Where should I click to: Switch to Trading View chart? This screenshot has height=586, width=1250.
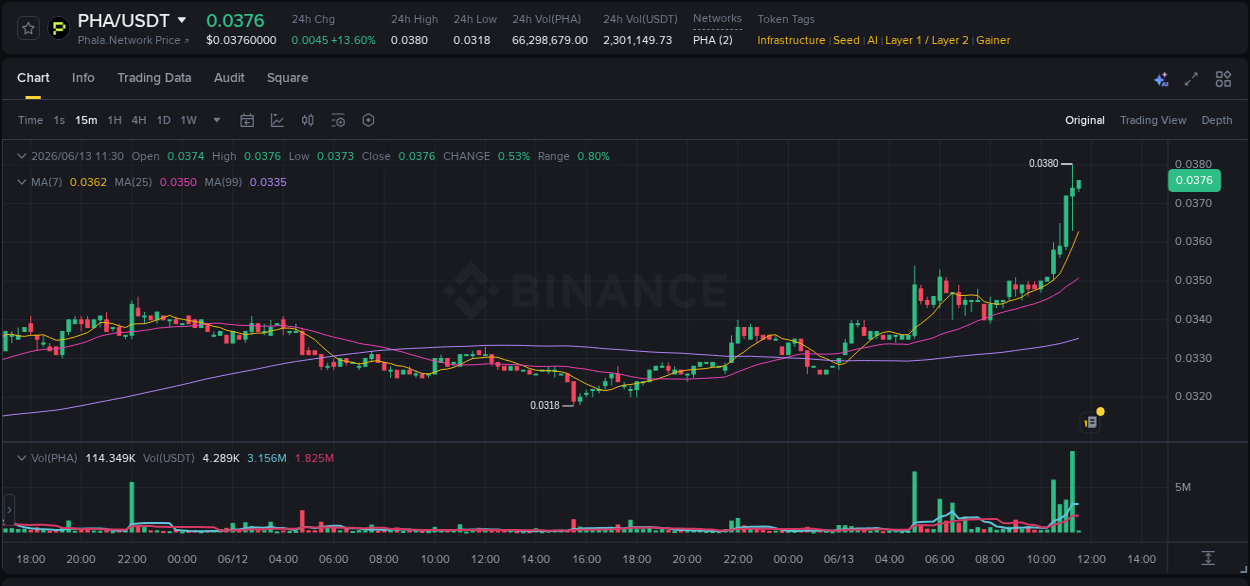[1153, 120]
